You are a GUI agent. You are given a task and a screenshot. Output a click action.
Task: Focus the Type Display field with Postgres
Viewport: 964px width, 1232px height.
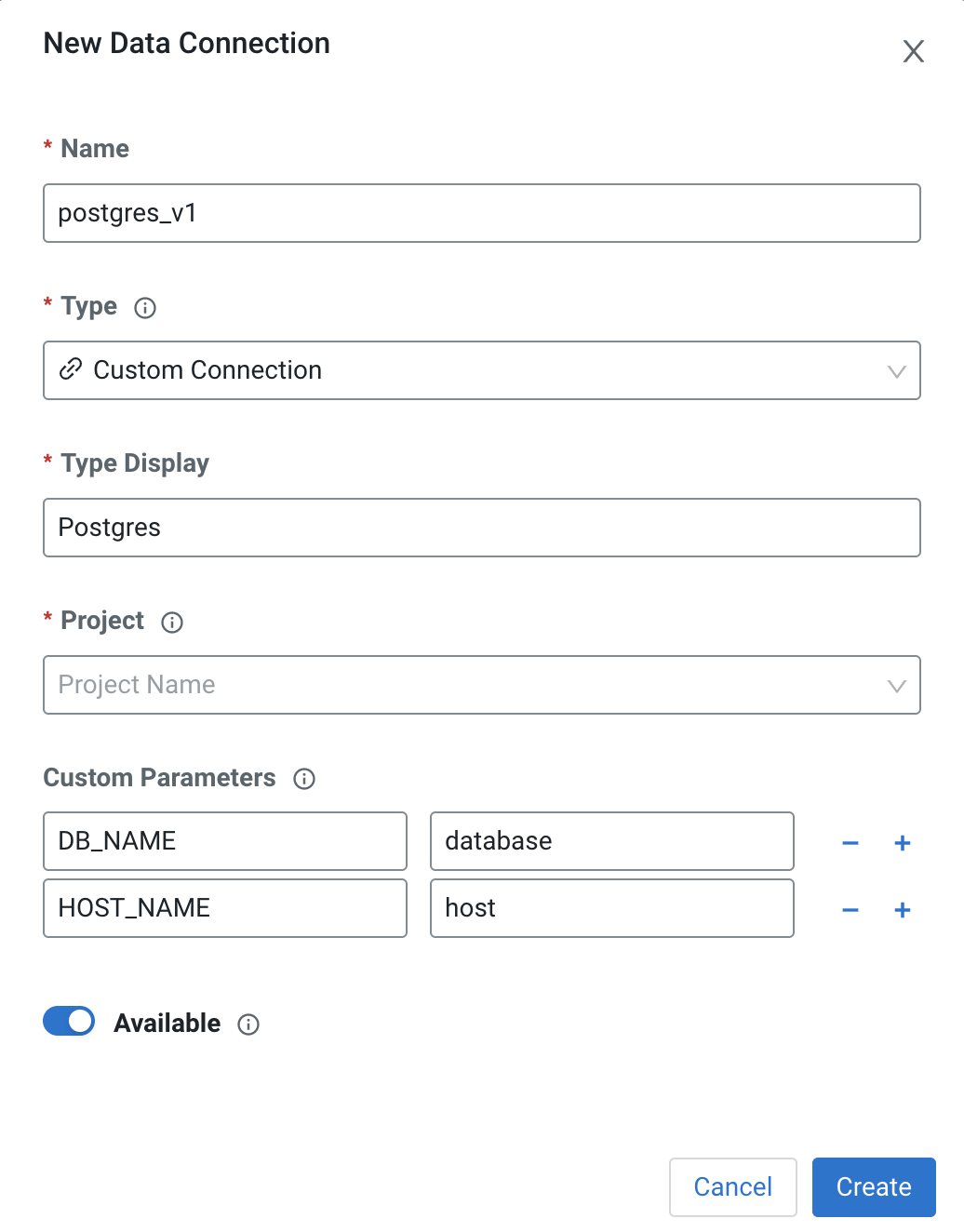pos(481,528)
